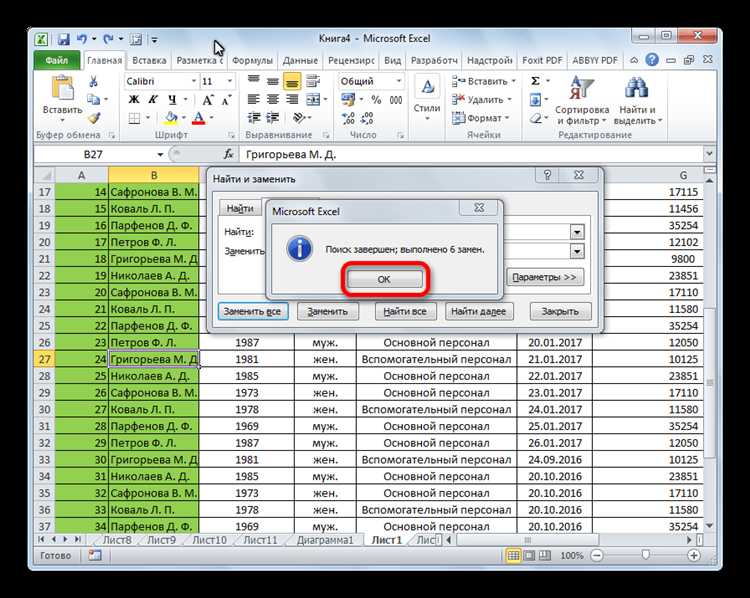Click the fx insert function icon
This screenshot has height=598, width=750.
click(x=229, y=154)
